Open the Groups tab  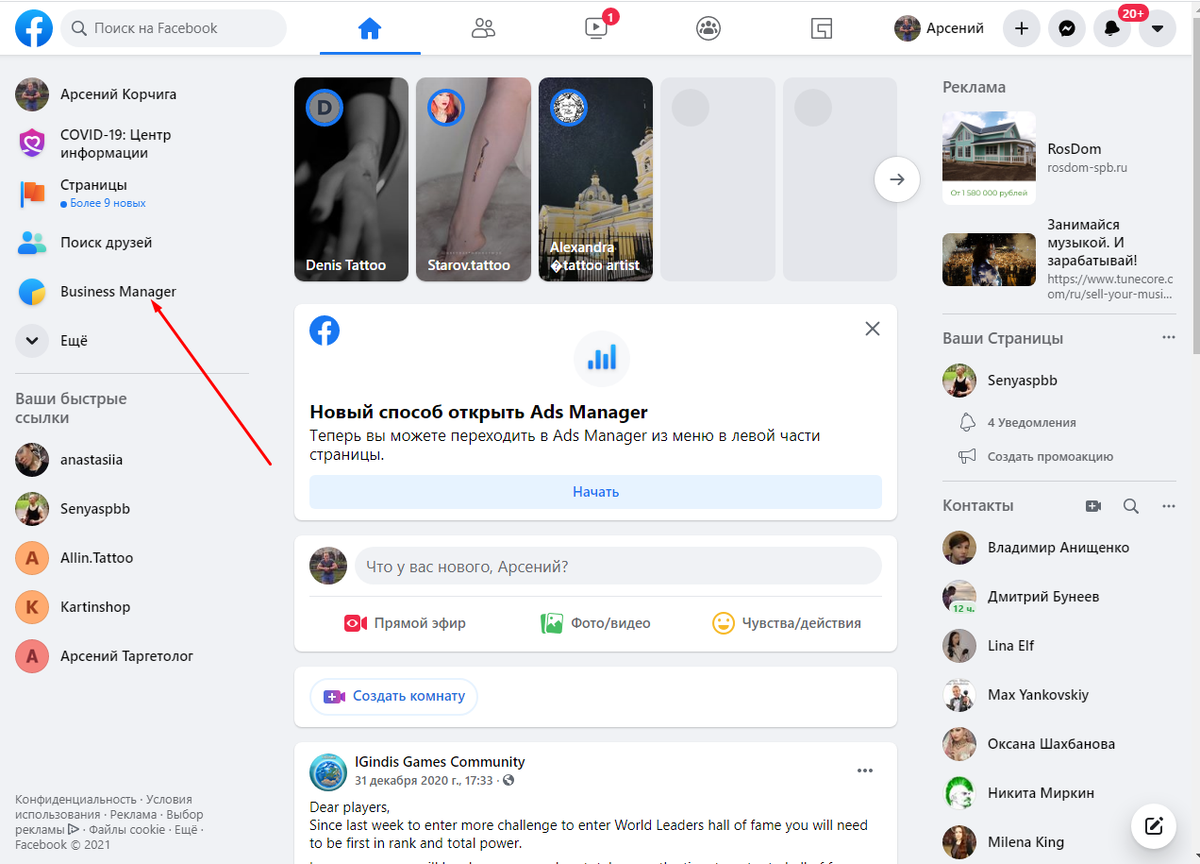click(708, 28)
